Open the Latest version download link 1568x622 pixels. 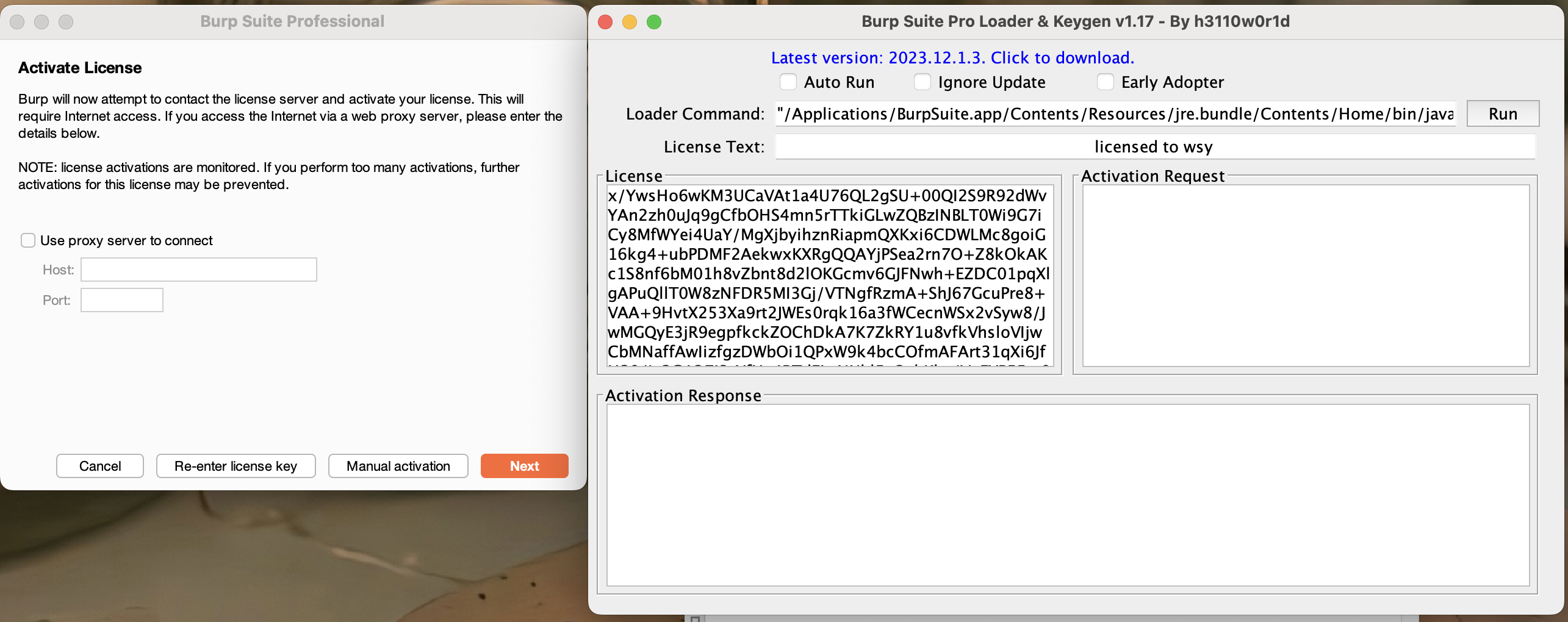point(952,57)
